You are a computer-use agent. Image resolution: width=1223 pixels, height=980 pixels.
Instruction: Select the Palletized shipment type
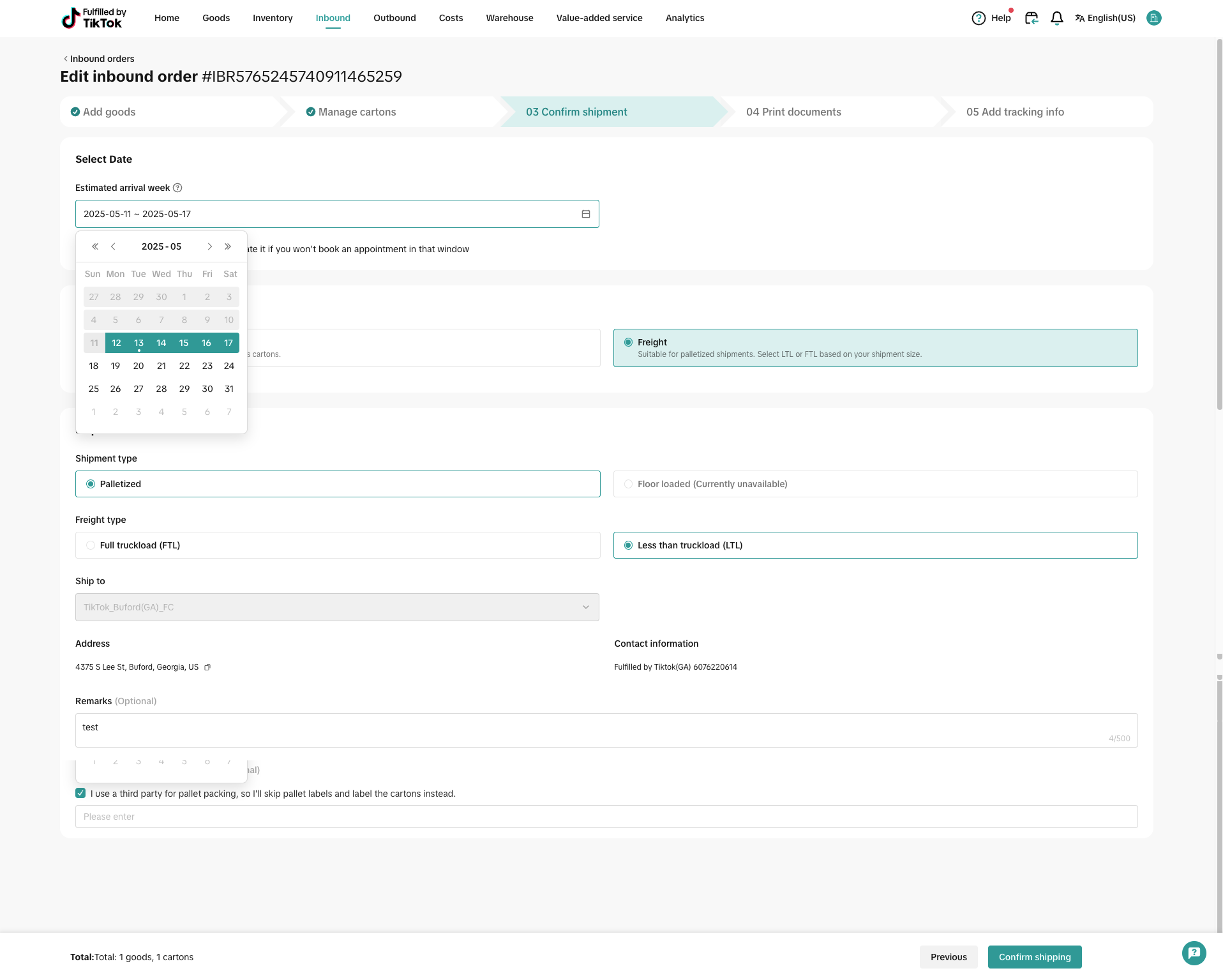coord(91,484)
